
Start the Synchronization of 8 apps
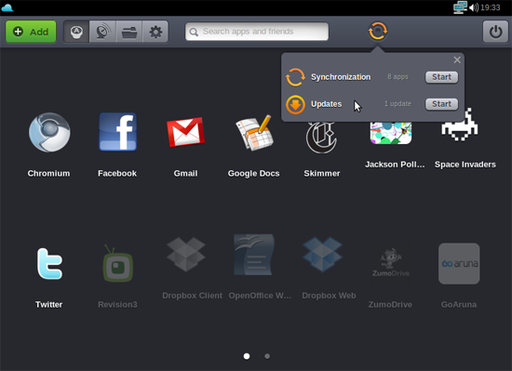tap(442, 77)
